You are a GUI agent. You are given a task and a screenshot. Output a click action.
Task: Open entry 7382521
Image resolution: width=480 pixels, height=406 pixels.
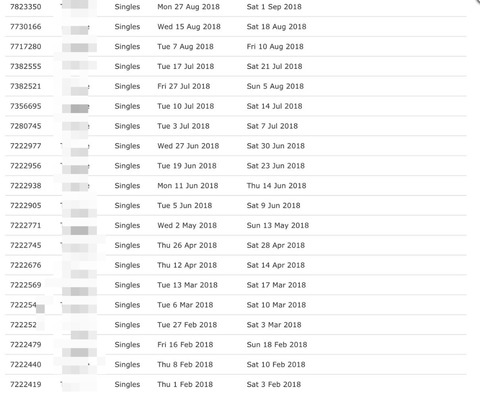26,86
